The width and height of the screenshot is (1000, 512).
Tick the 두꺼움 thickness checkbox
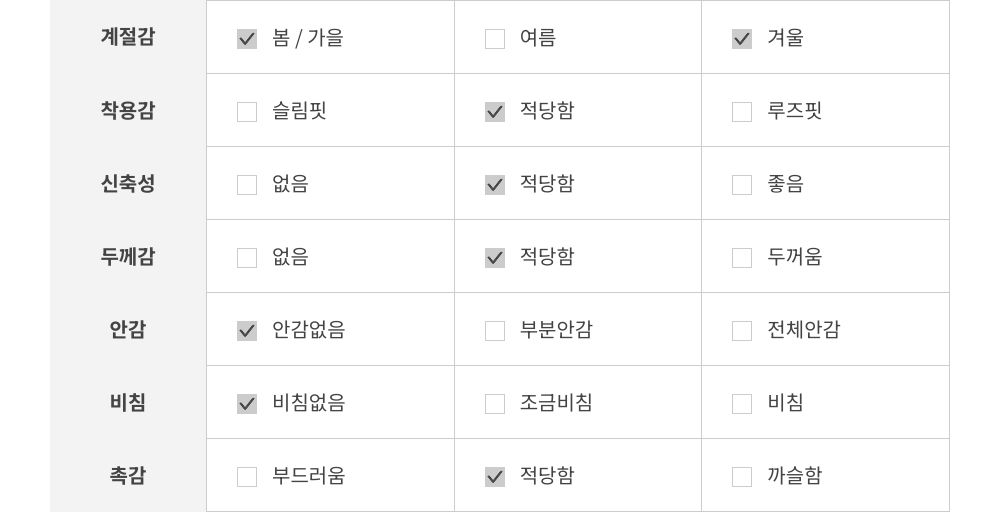pyautogui.click(x=742, y=258)
